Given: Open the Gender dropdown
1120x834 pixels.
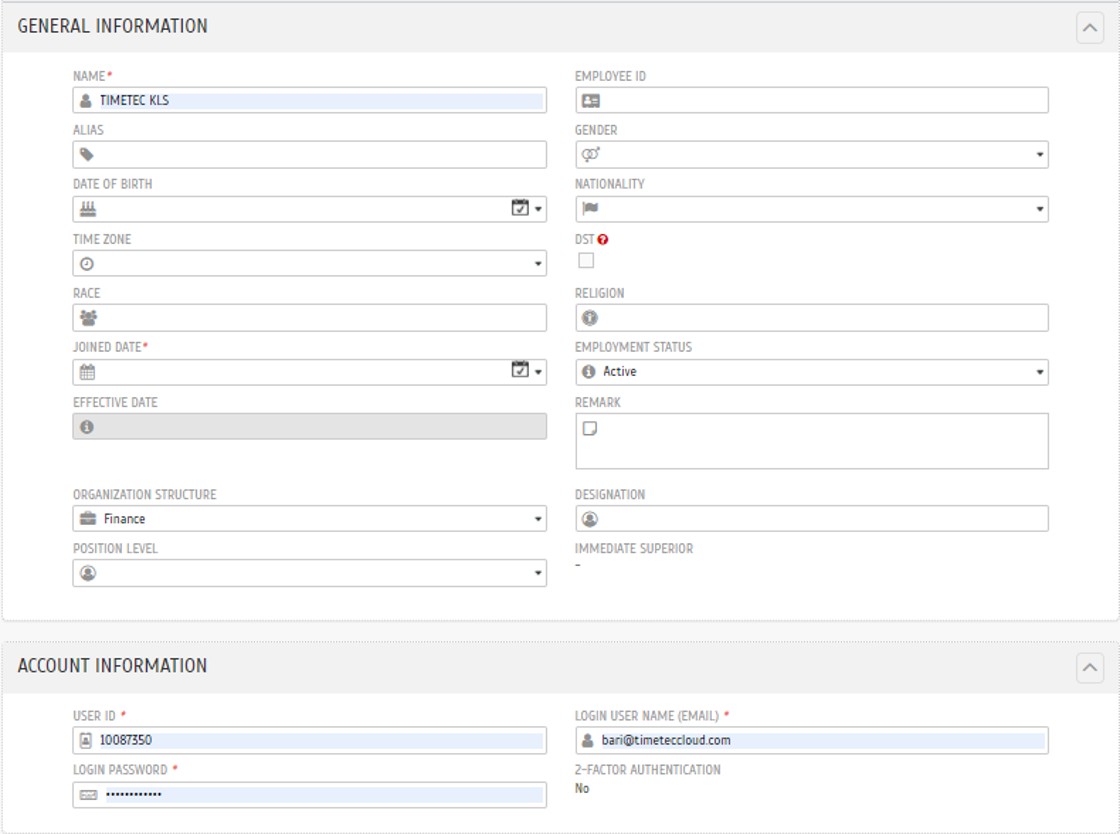Looking at the screenshot, I should coord(811,155).
